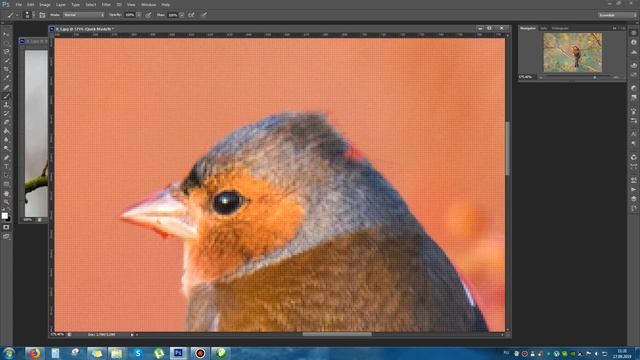The height and width of the screenshot is (360, 640).
Task: Select the Zoom tool in the toolbox
Action: (6, 202)
